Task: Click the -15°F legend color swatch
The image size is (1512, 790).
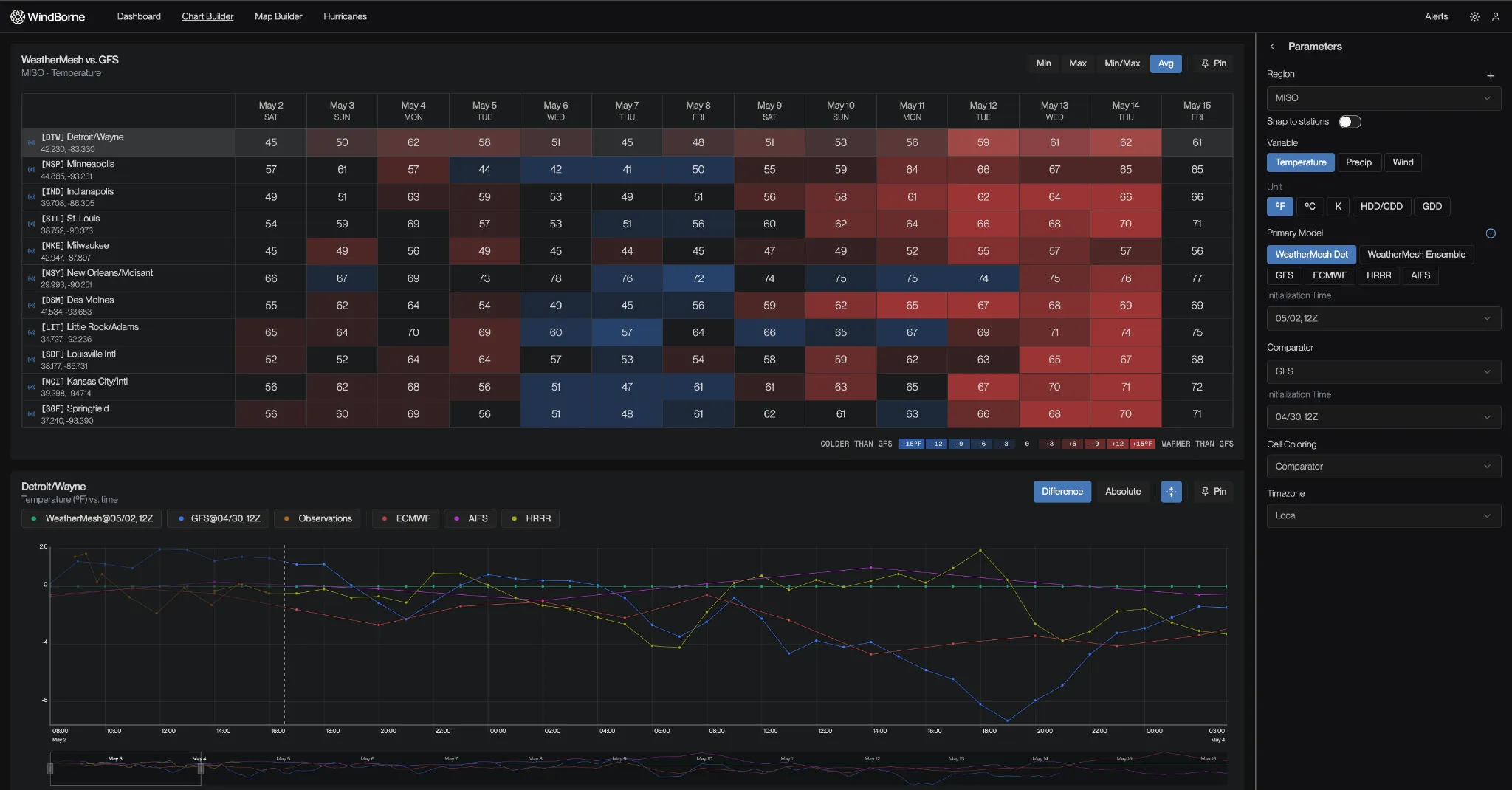Action: coord(912,444)
